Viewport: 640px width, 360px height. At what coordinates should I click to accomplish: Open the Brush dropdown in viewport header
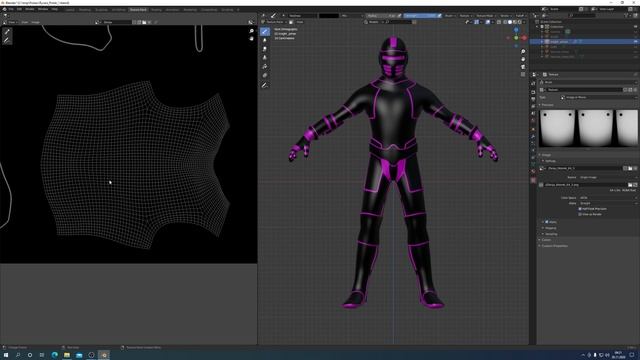pyautogui.click(x=450, y=16)
